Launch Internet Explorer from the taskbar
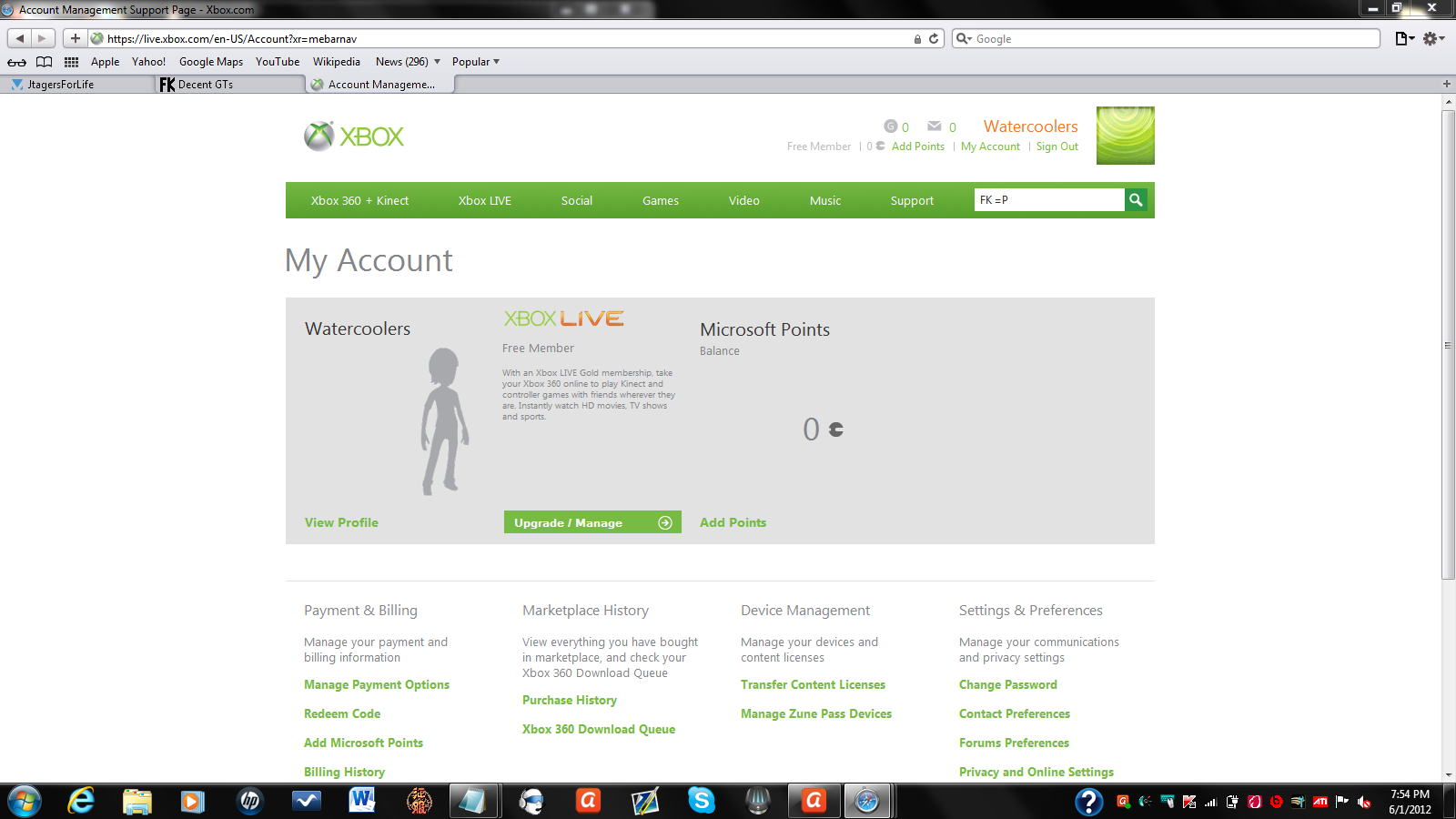The width and height of the screenshot is (1456, 819). click(82, 802)
